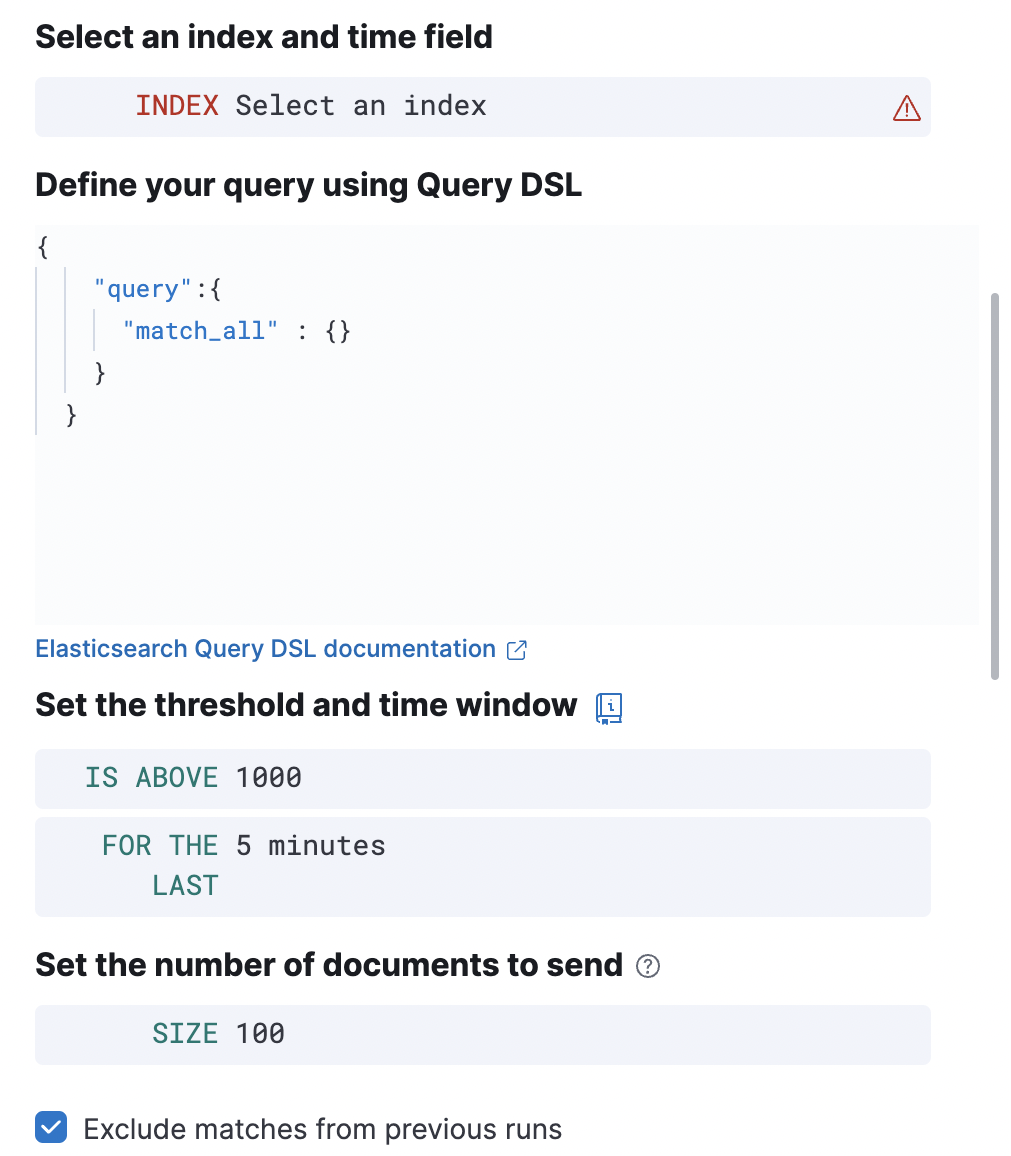
Task: Click the red warning icon in index field
Action: pyautogui.click(x=905, y=108)
